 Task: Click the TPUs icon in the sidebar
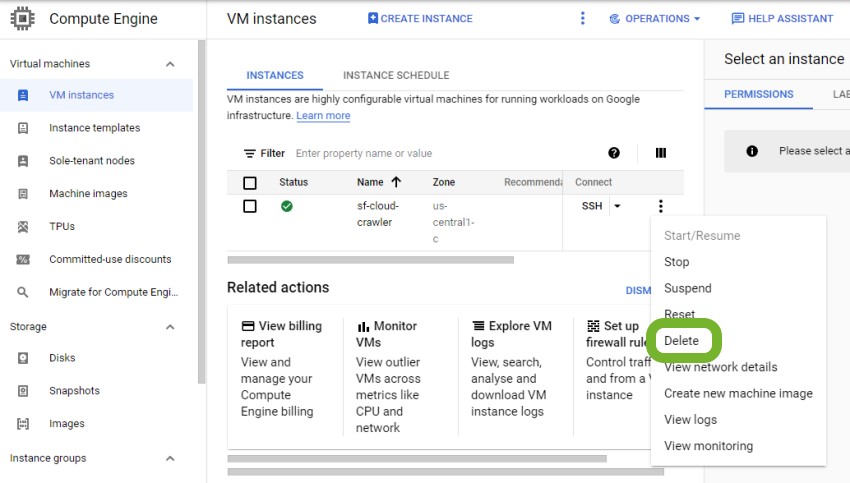tap(24, 226)
